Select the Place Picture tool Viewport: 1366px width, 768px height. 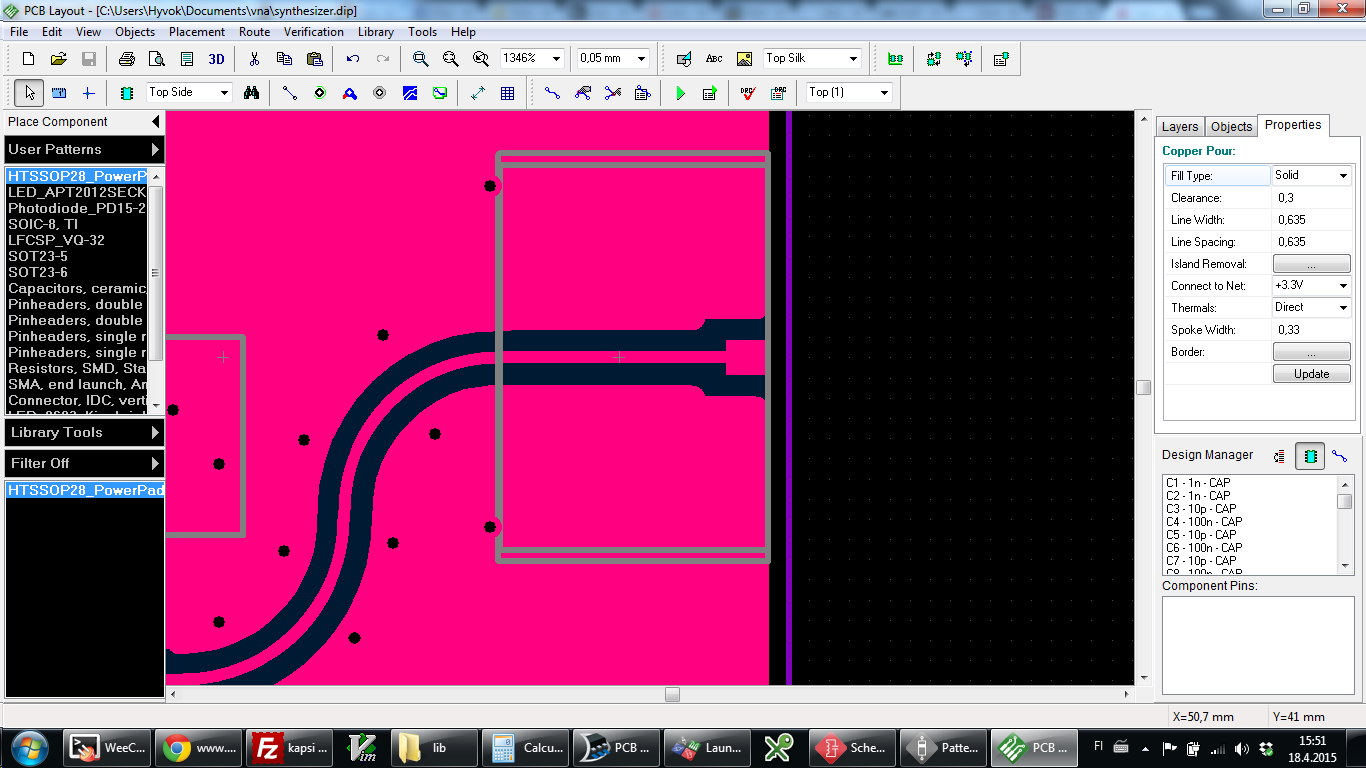click(744, 59)
